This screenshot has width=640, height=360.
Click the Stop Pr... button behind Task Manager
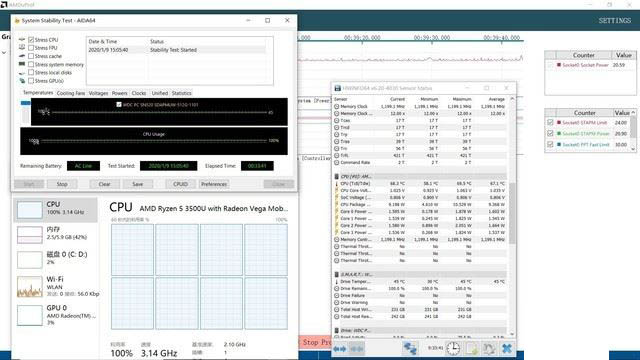tap(315, 342)
